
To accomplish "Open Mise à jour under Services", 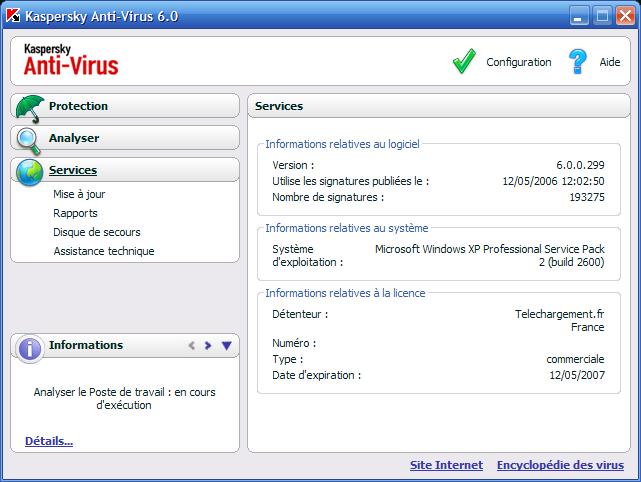I will click(x=79, y=194).
